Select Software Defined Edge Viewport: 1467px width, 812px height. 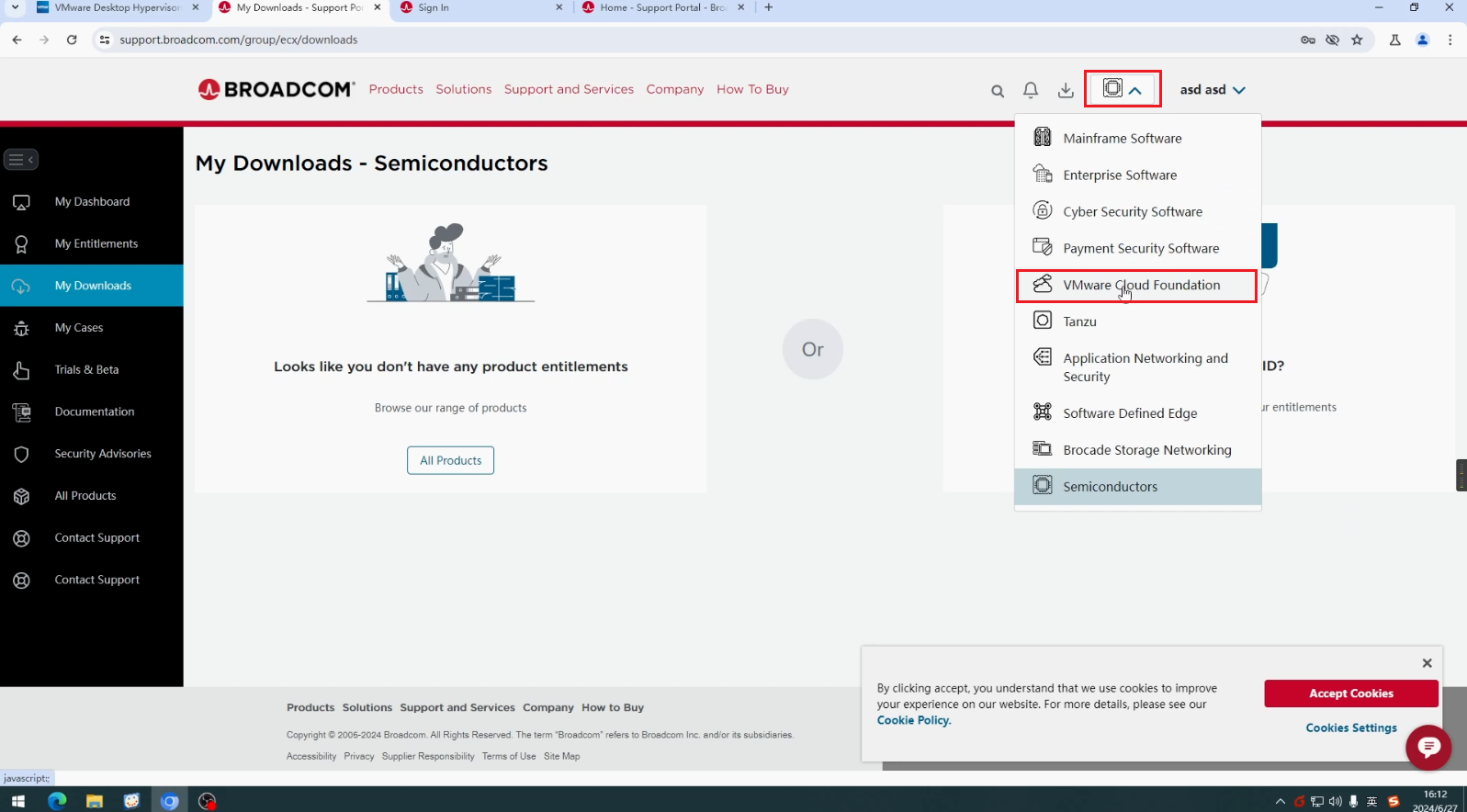[x=1137, y=413]
